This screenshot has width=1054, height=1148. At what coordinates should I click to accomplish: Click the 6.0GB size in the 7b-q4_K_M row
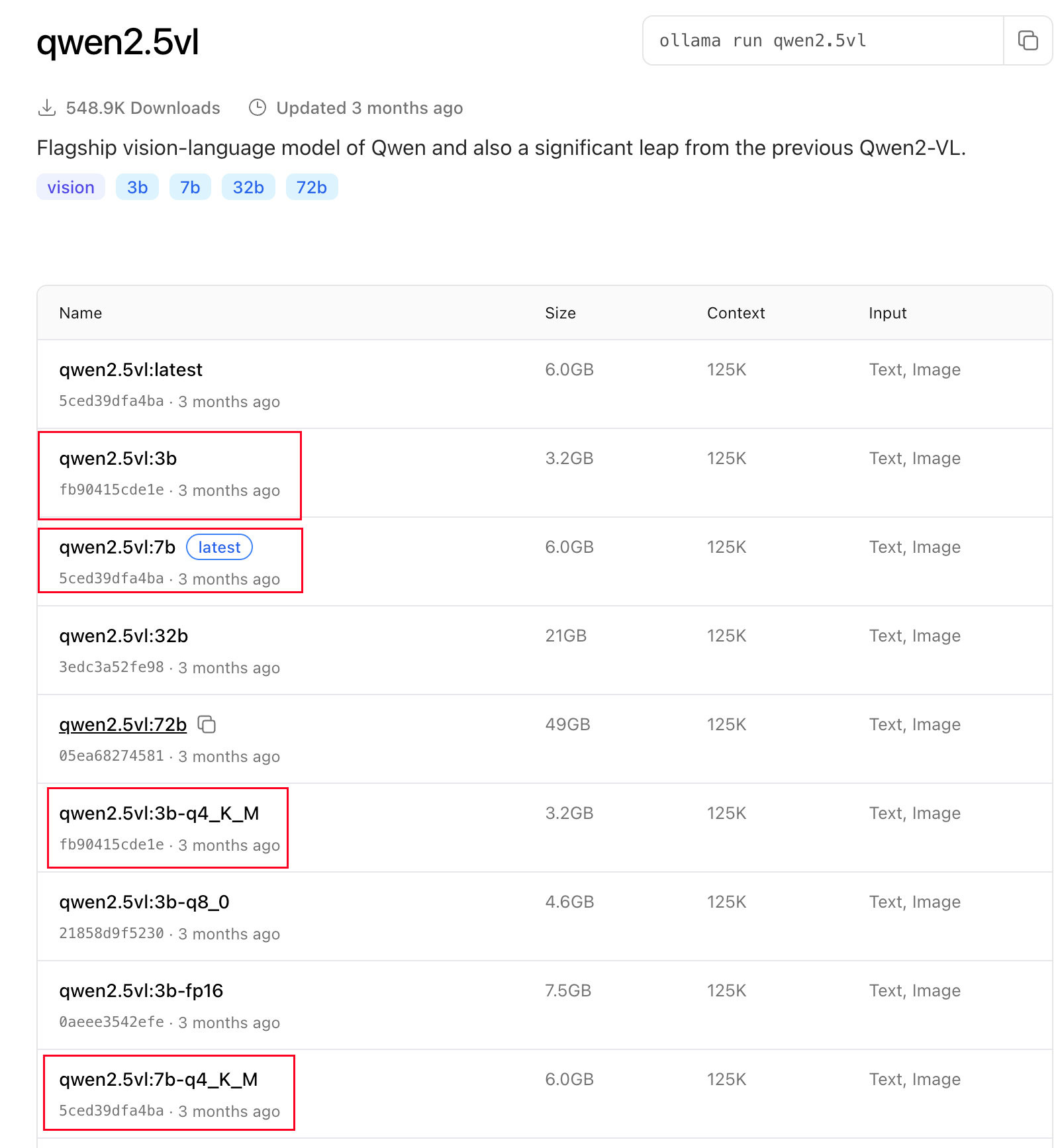(x=569, y=1079)
